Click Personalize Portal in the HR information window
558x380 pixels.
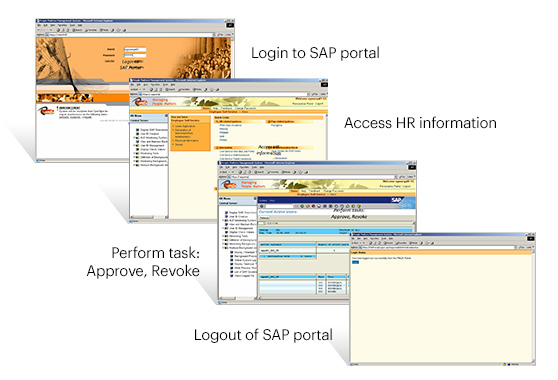(x=302, y=104)
